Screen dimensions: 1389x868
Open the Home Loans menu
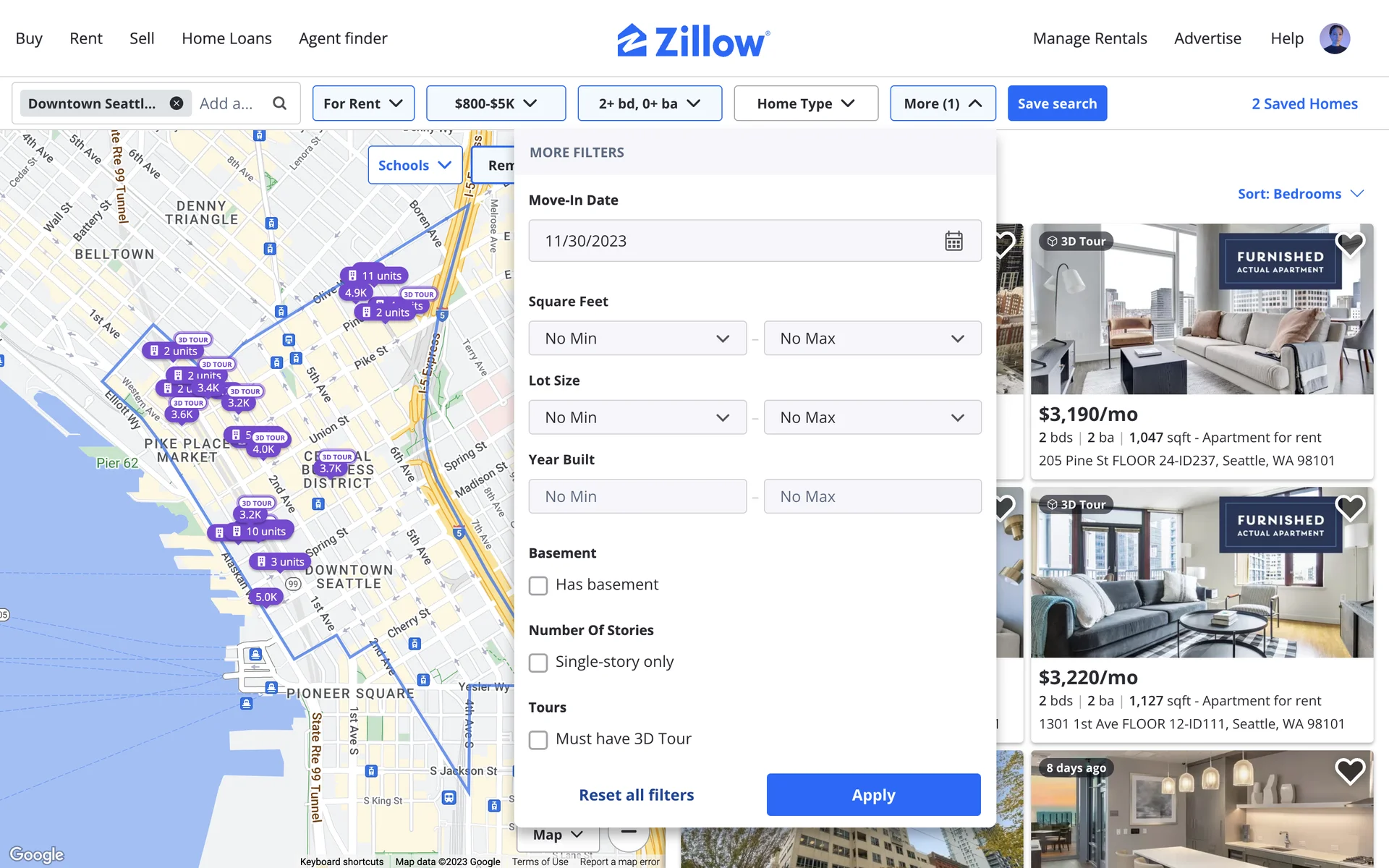click(226, 38)
